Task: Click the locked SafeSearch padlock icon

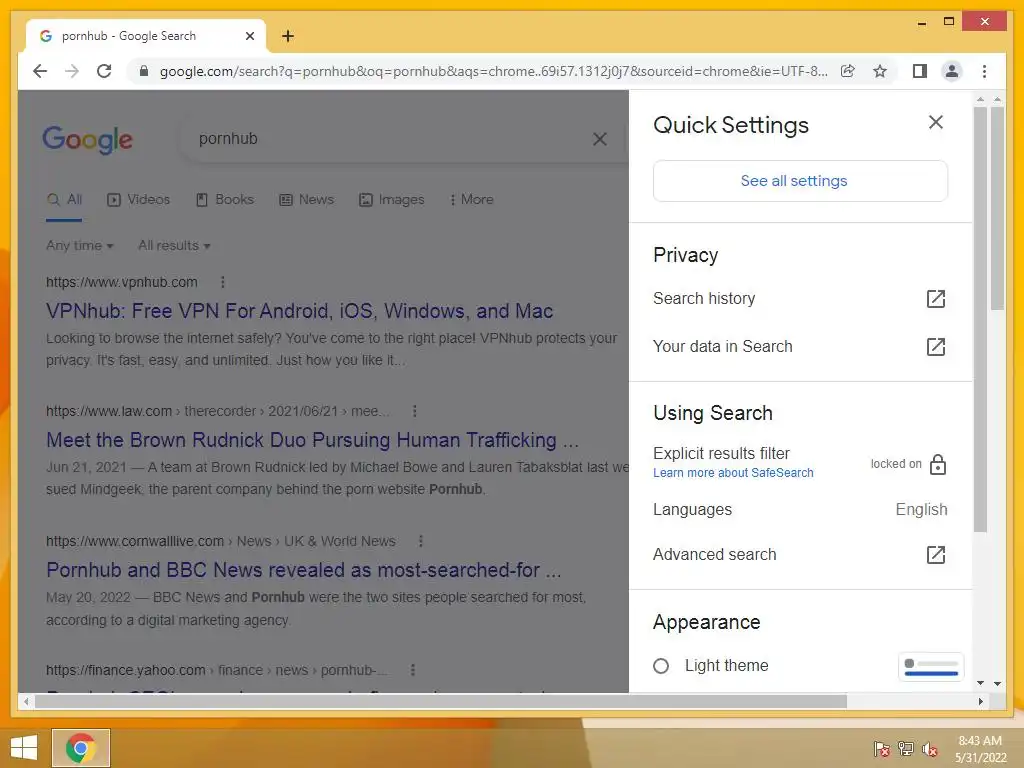Action: click(x=938, y=464)
